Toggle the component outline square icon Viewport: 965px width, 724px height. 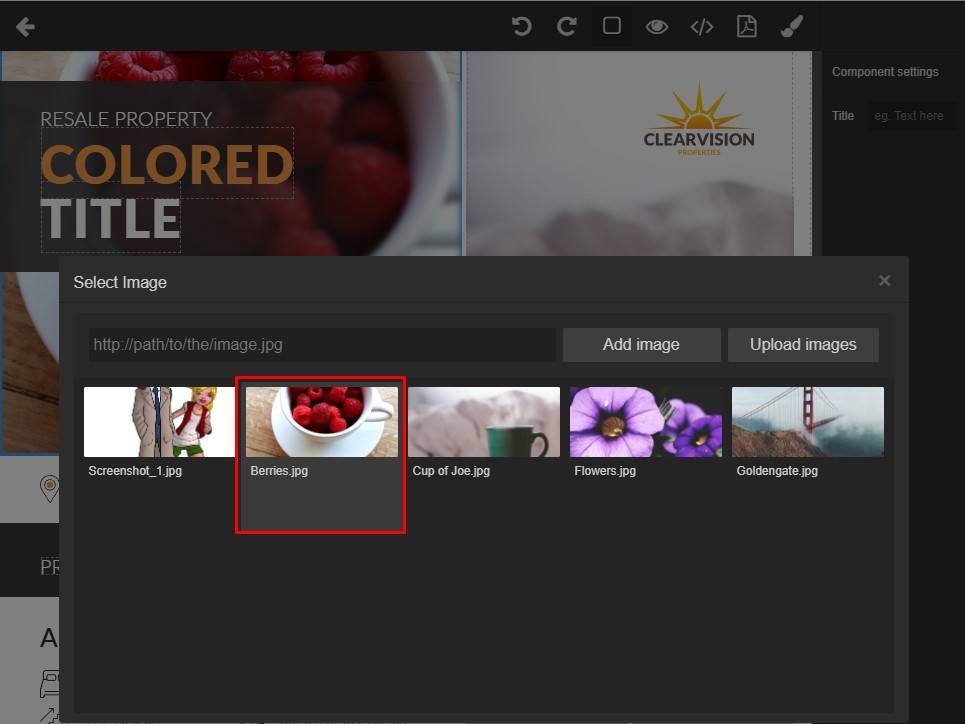click(612, 26)
